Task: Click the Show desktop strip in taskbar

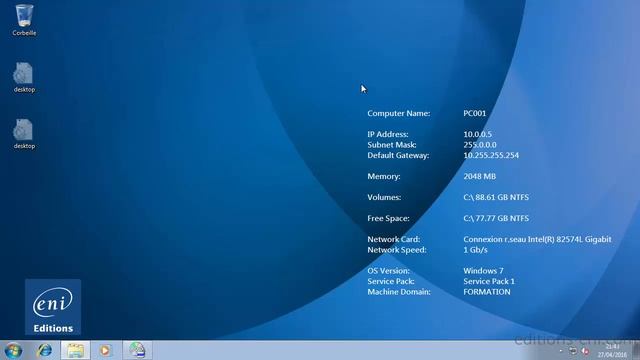Action: pyautogui.click(x=636, y=351)
